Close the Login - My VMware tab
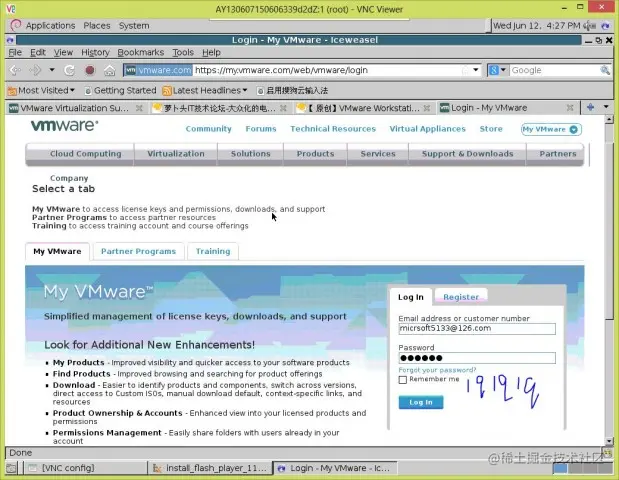The image size is (619, 480). point(570,108)
